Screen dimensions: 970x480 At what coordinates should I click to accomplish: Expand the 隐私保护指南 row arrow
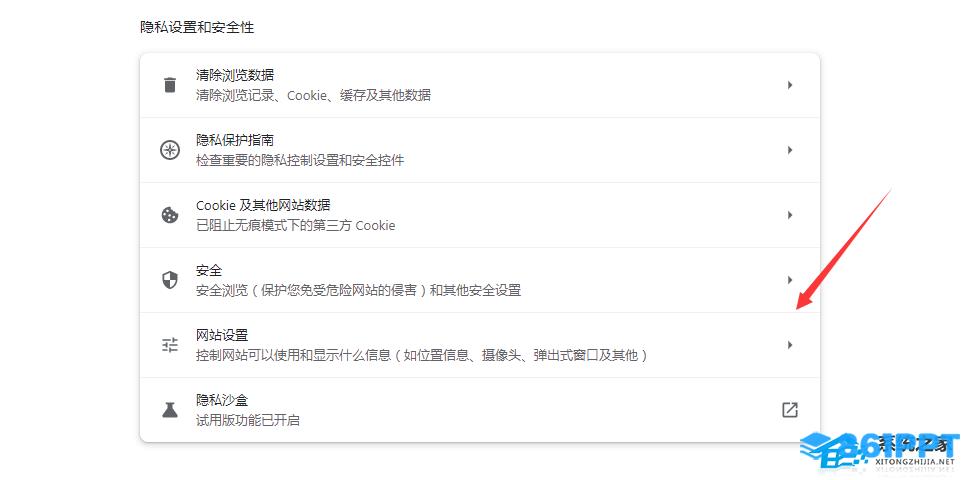(x=790, y=150)
